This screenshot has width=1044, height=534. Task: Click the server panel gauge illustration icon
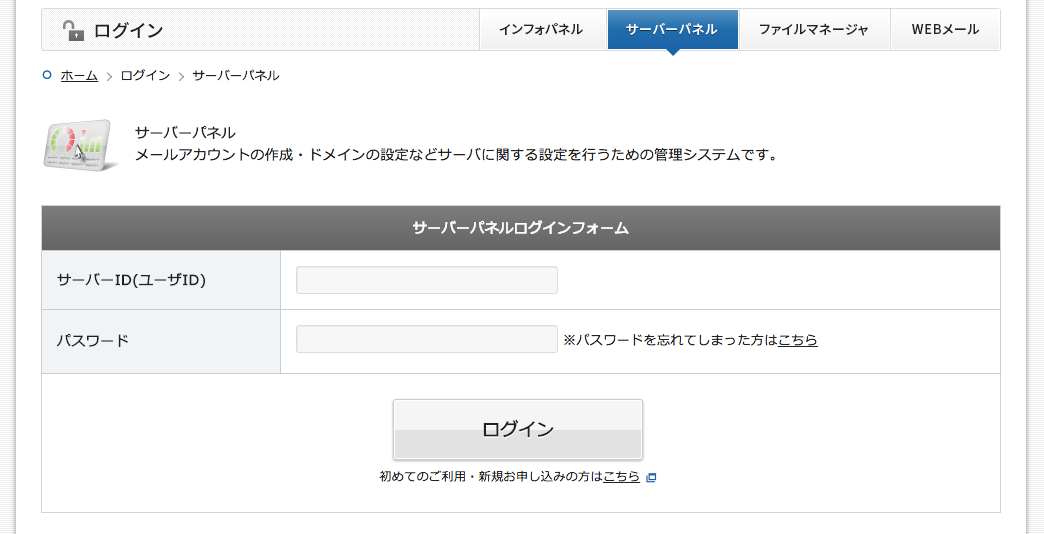(80, 146)
